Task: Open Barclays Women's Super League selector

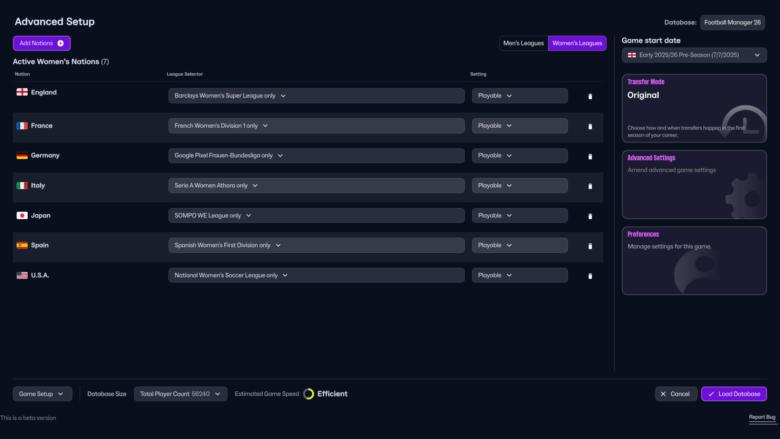Action: click(316, 96)
